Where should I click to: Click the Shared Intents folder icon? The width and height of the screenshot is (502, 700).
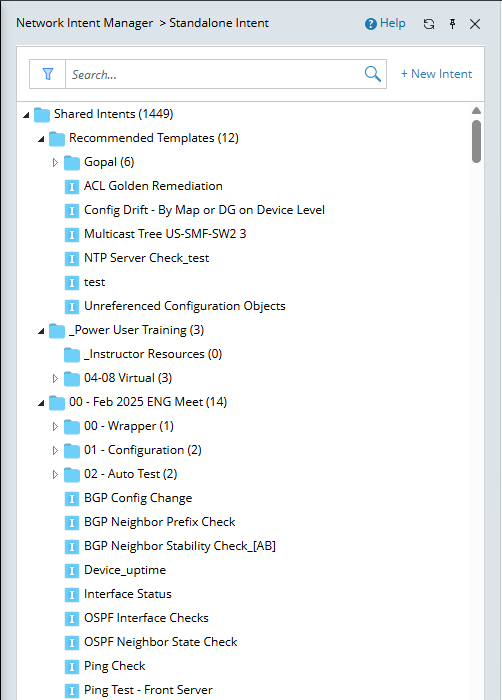click(x=42, y=115)
